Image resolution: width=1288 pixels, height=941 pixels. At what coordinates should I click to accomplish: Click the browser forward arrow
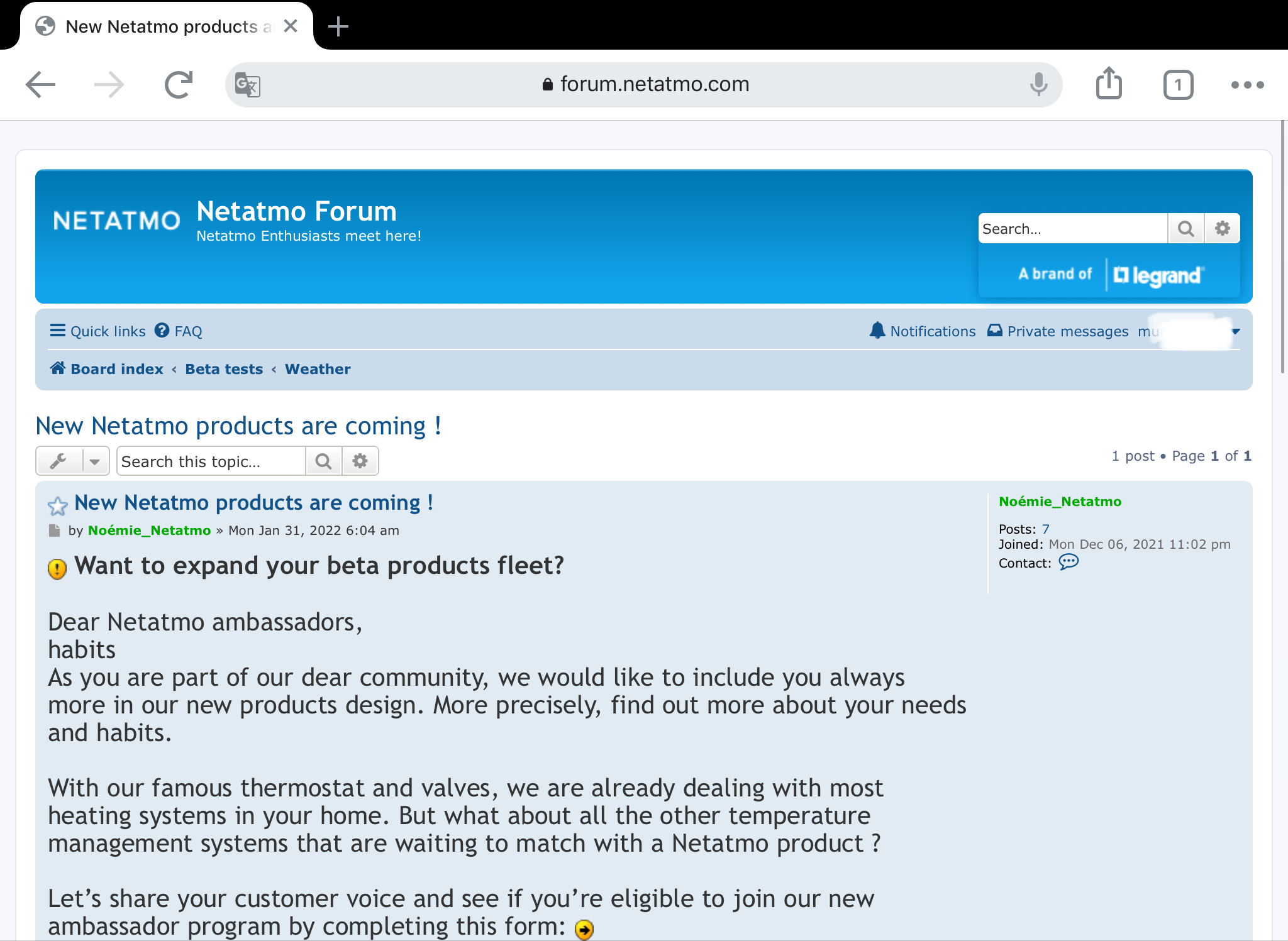109,84
